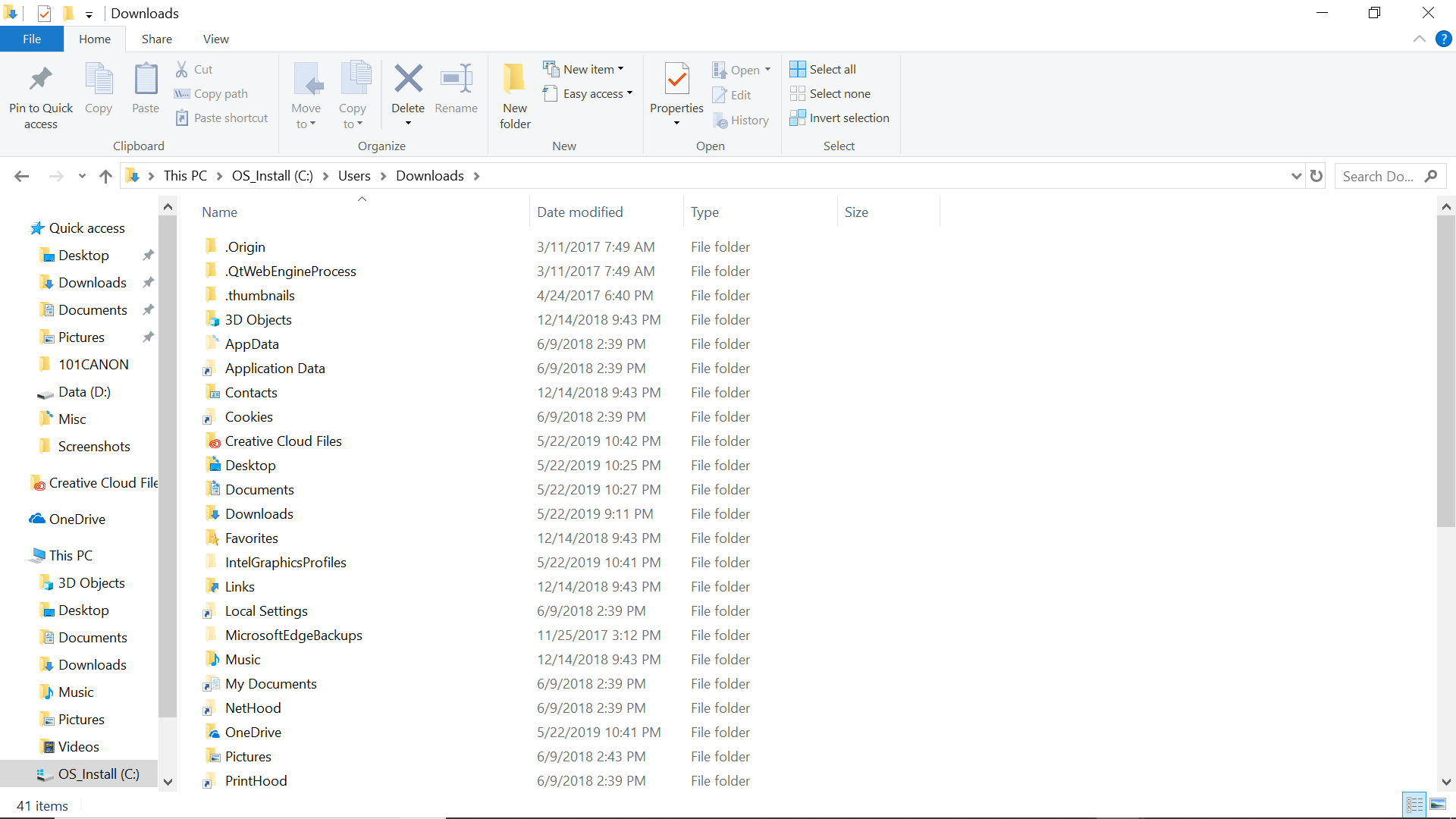Viewport: 1456px width, 819px height.
Task: Click the up-one-level arrow icon
Action: [105, 176]
